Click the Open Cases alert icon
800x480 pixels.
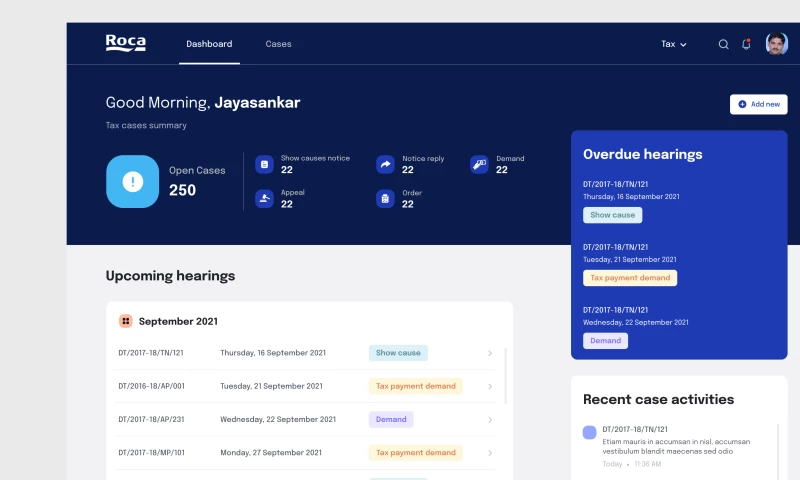(132, 182)
